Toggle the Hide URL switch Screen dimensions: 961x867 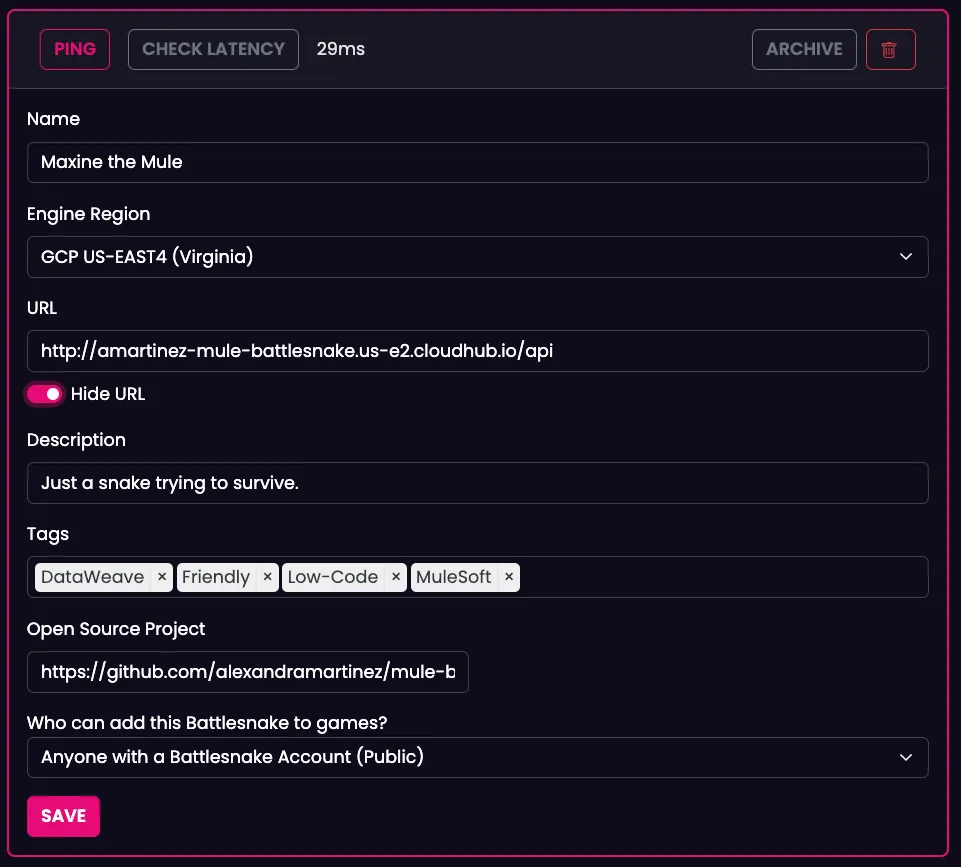45,394
